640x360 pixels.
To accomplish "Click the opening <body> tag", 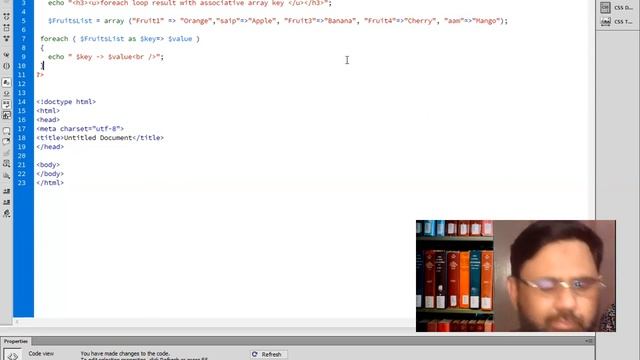I will click(x=48, y=164).
